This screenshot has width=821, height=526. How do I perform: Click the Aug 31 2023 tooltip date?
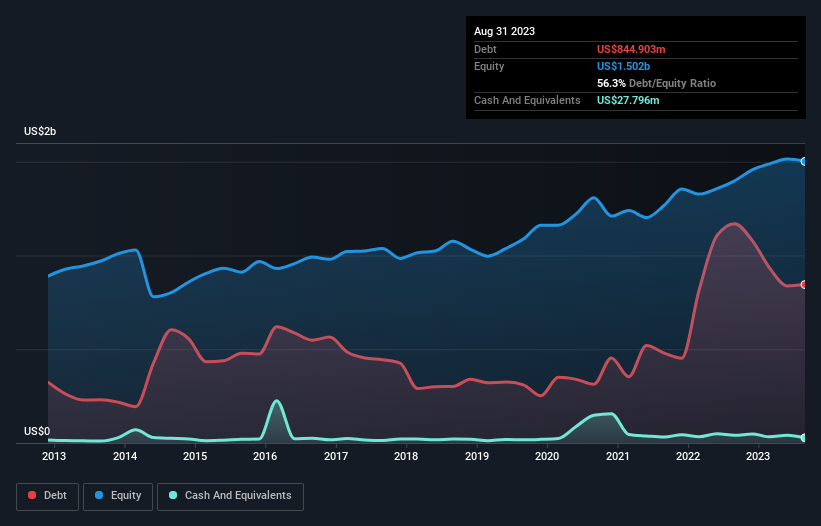click(x=504, y=31)
